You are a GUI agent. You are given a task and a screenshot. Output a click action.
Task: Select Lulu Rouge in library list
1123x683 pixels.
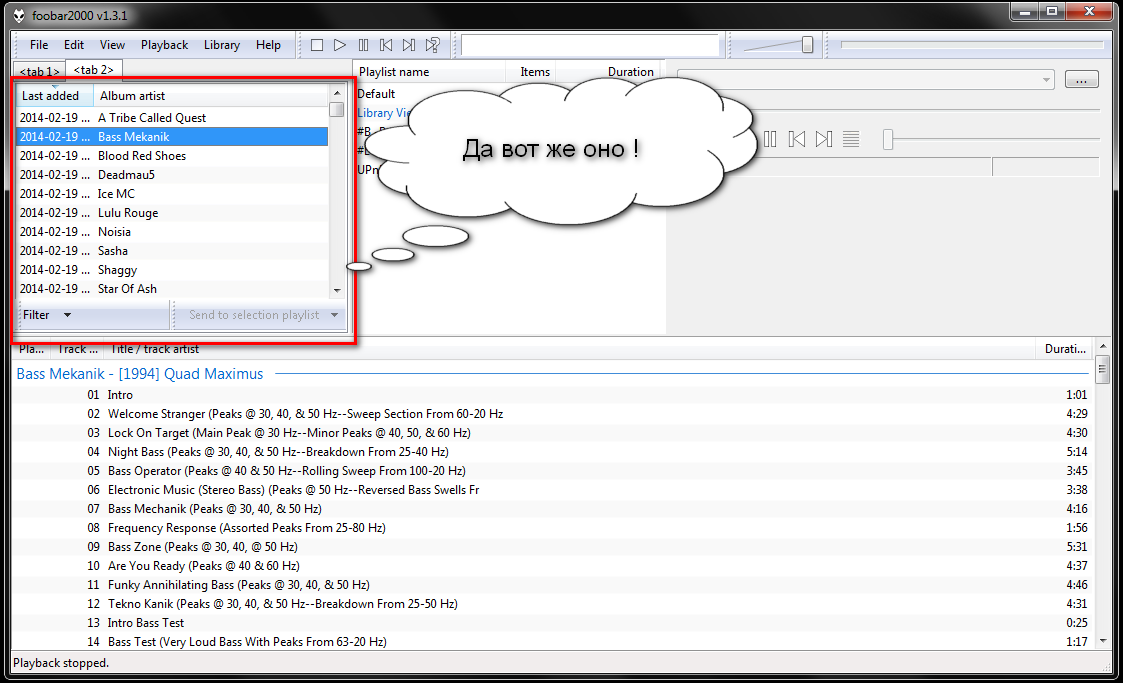pyautogui.click(x=172, y=213)
